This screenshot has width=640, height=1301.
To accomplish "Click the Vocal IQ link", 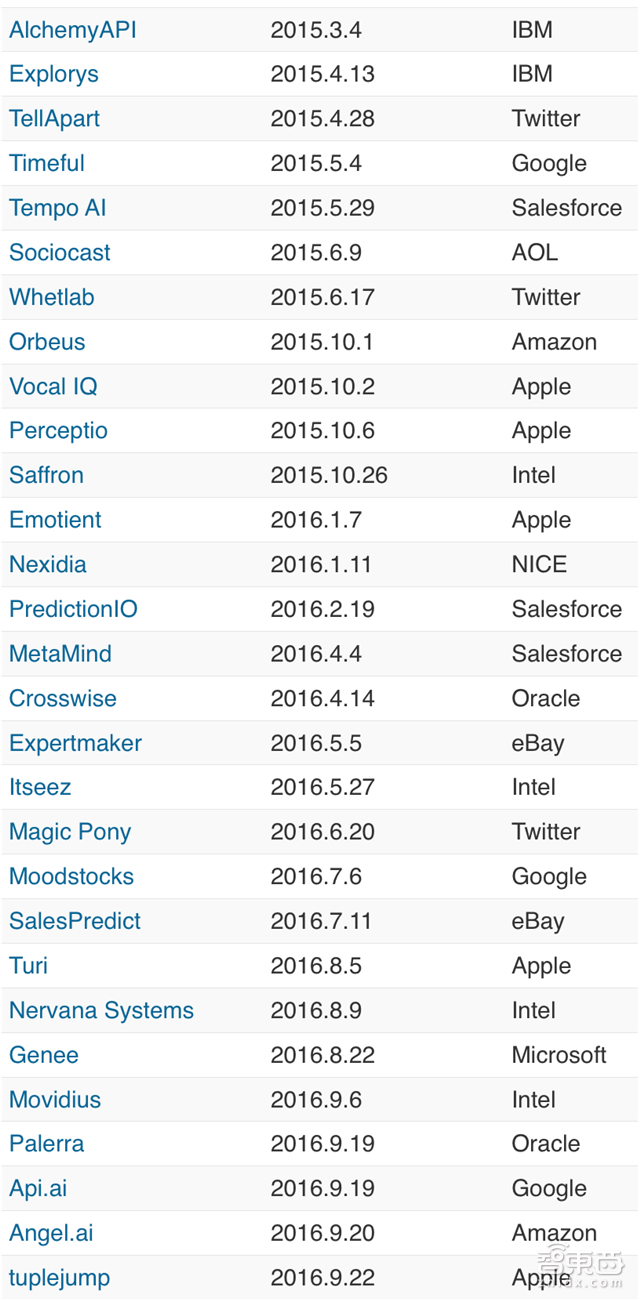I will click(53, 386).
